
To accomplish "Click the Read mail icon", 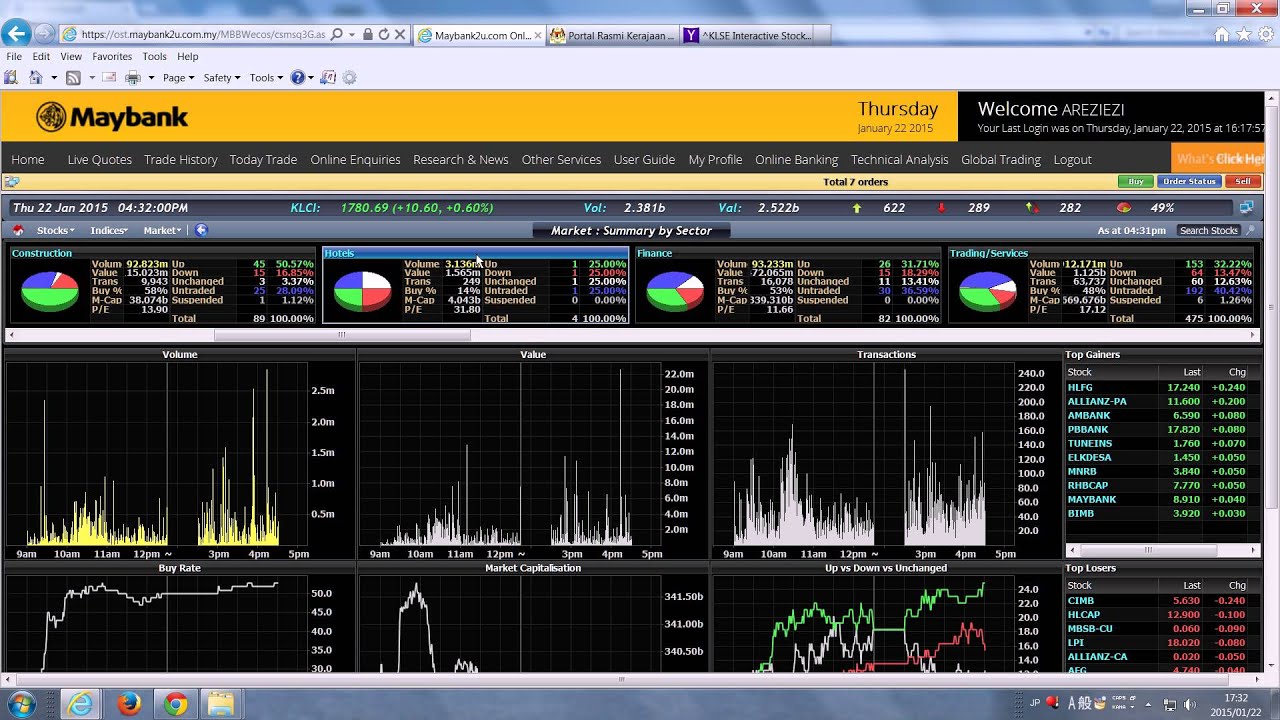I will click(109, 77).
